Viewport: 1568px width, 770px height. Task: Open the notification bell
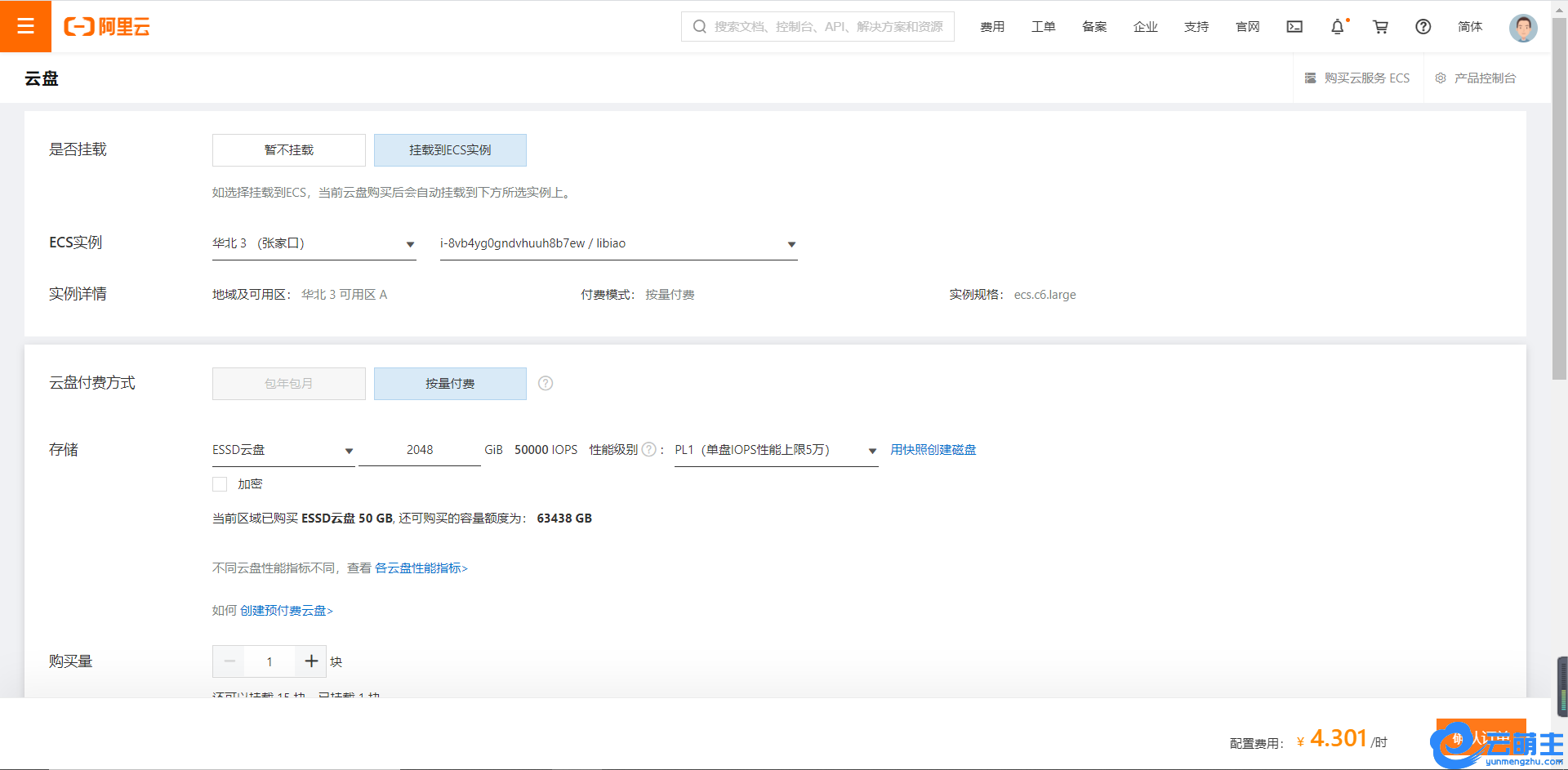1337,27
